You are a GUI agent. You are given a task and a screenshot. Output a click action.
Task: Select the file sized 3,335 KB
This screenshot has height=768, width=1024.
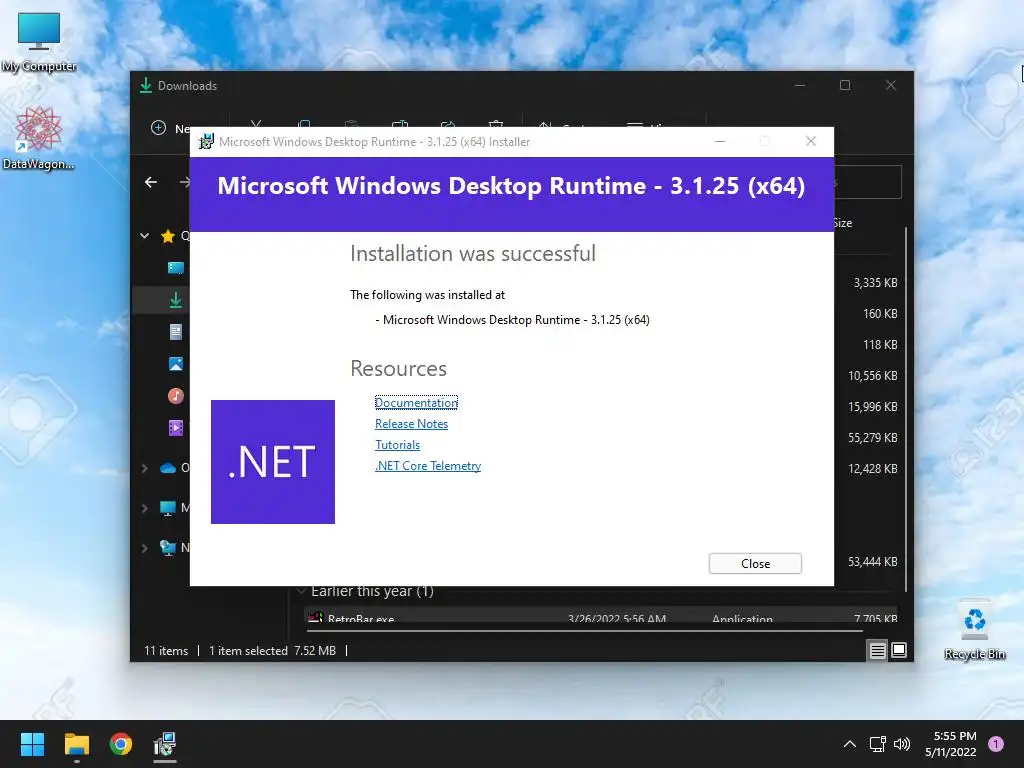875,283
